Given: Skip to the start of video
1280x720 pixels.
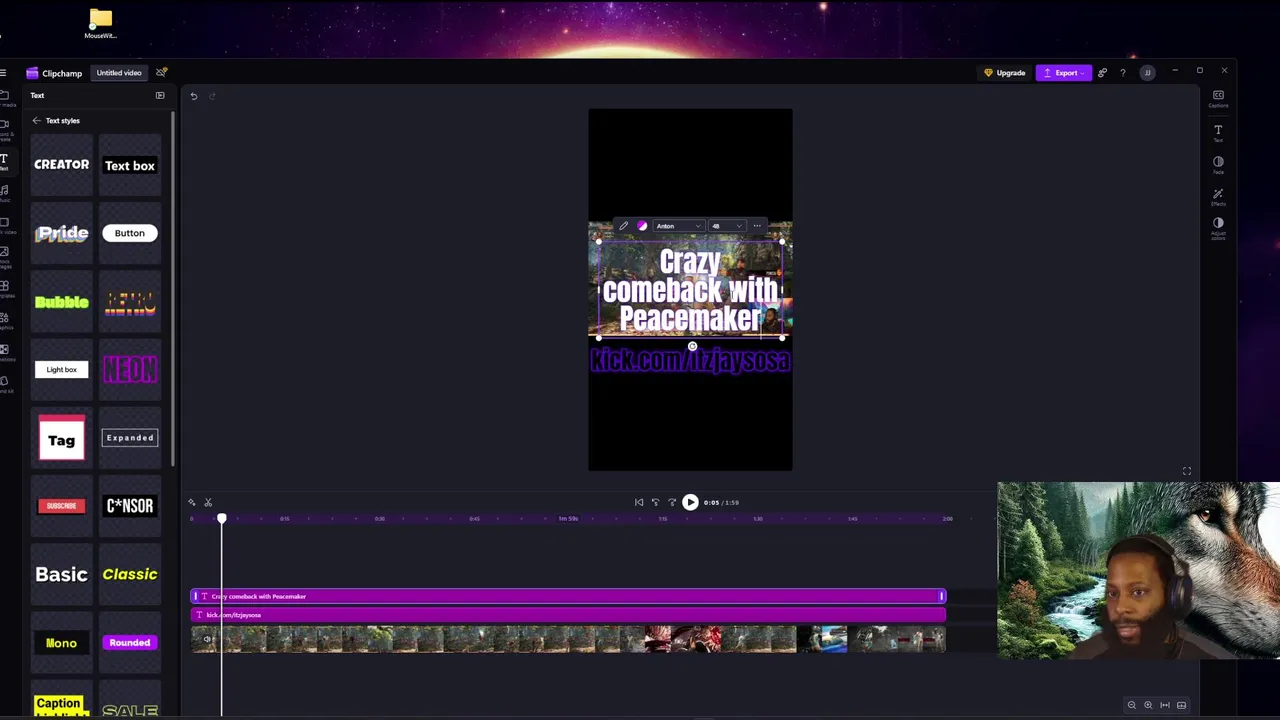Looking at the screenshot, I should point(639,502).
